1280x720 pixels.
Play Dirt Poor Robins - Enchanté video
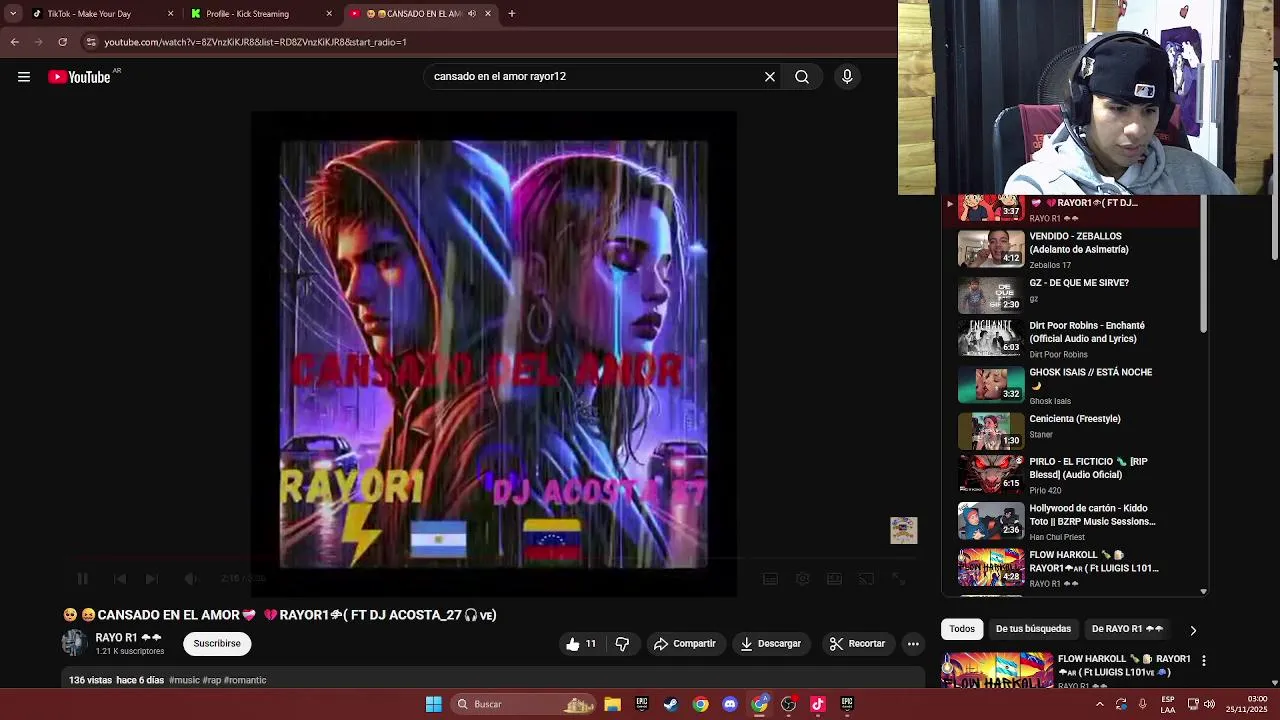pos(1070,339)
